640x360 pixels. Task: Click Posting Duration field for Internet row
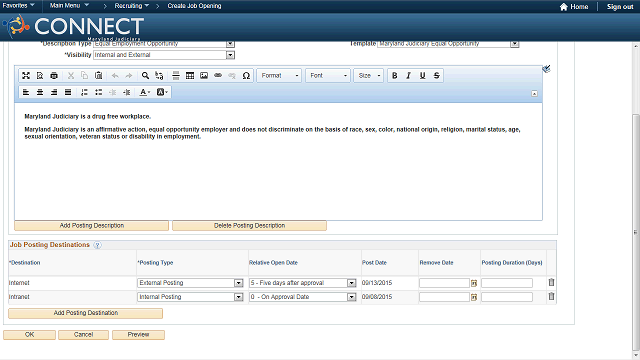(x=507, y=283)
